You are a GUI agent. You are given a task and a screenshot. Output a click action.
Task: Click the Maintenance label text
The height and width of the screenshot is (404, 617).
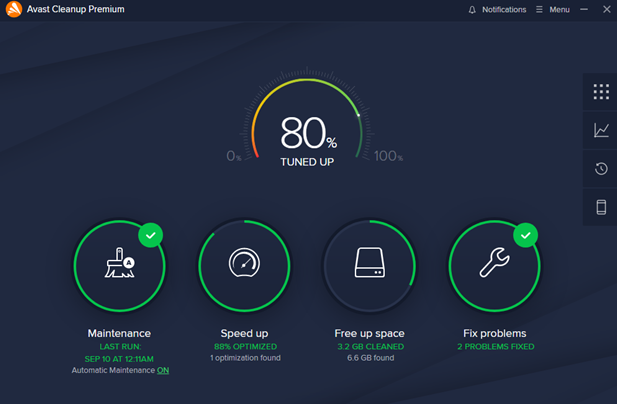(x=119, y=333)
